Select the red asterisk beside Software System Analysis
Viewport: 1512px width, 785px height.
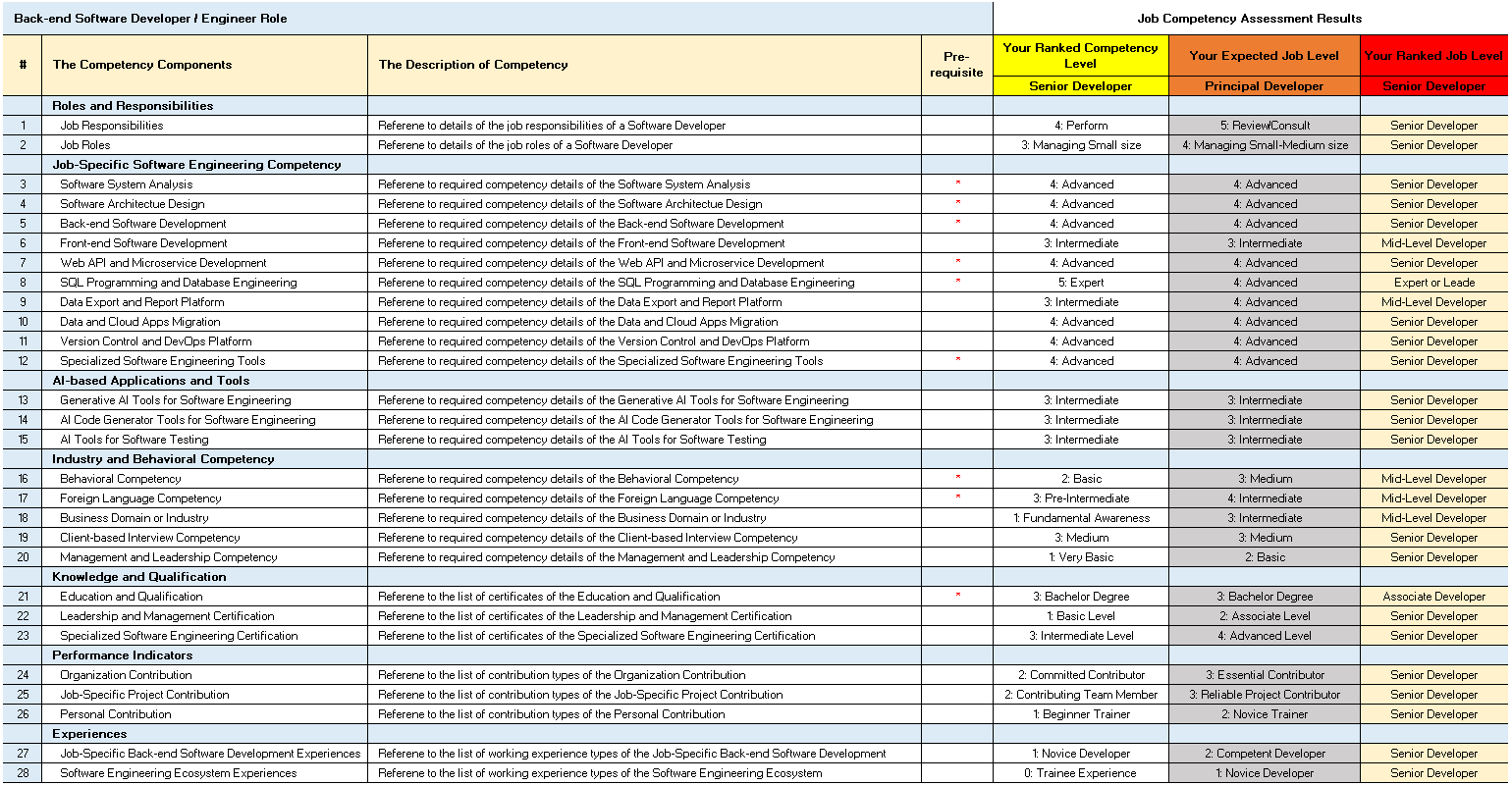(957, 183)
